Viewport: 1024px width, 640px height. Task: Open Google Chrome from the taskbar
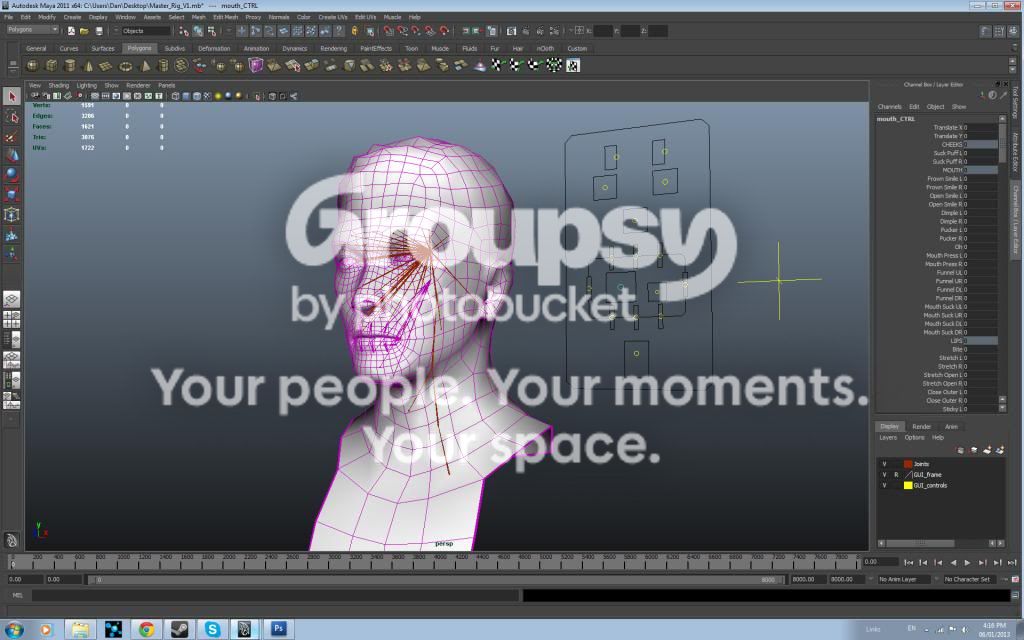click(146, 629)
